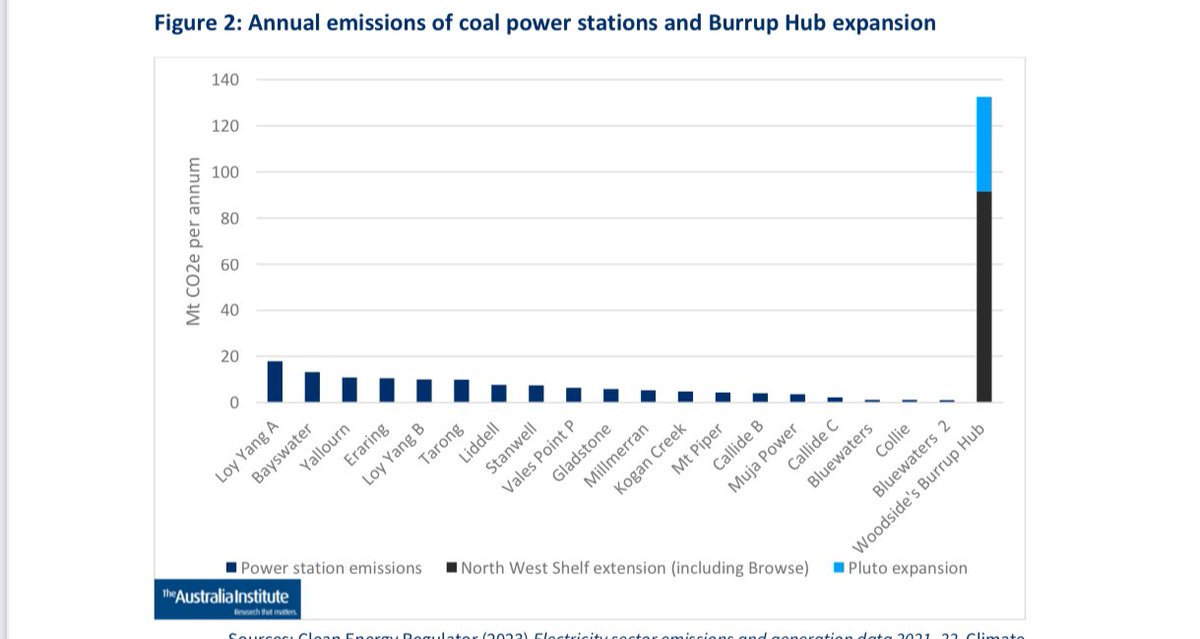Click the 60 y-axis value
The image size is (1200, 639).
coord(230,265)
